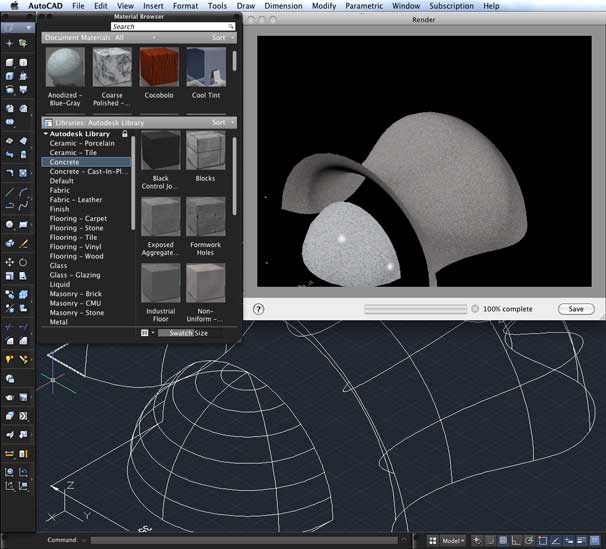Choose the 3D Array cube icon
This screenshot has height=549, width=606.
click(x=23, y=294)
